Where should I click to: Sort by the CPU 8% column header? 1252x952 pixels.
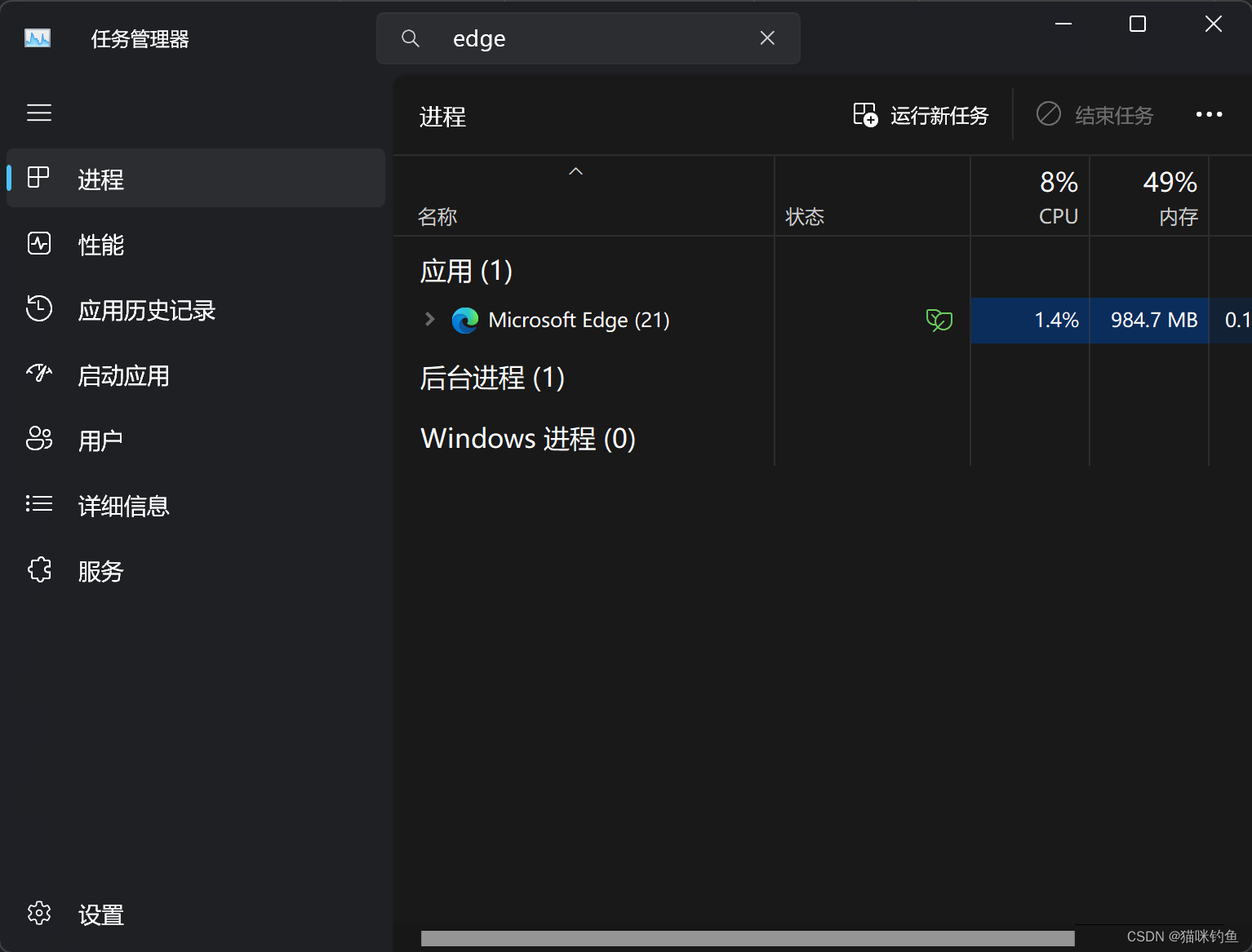coord(1030,197)
